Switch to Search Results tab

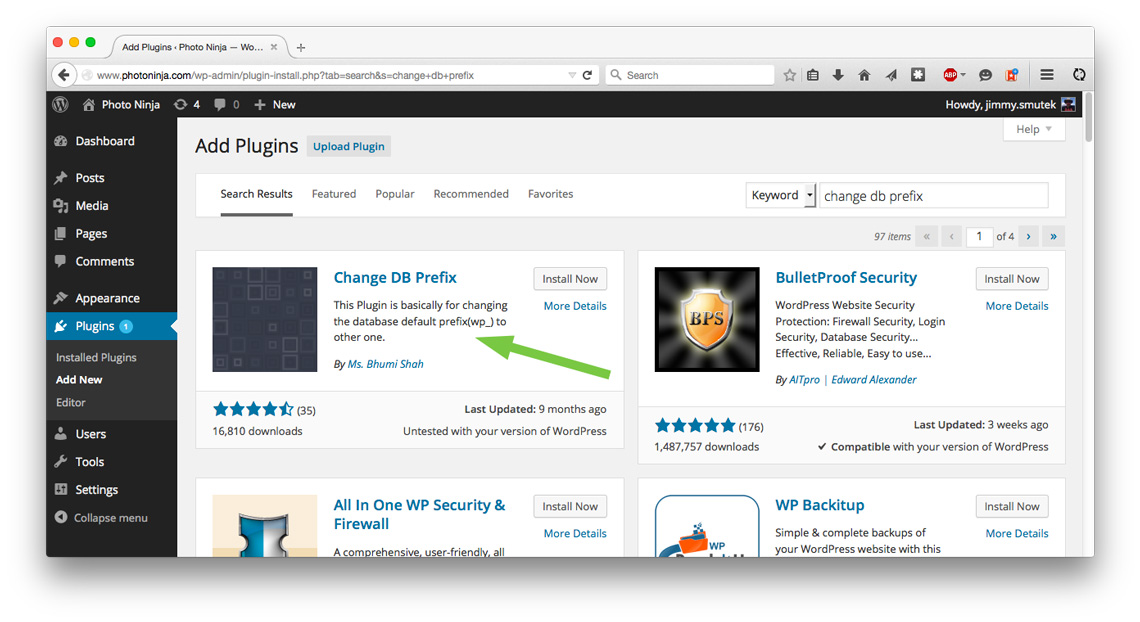point(257,194)
